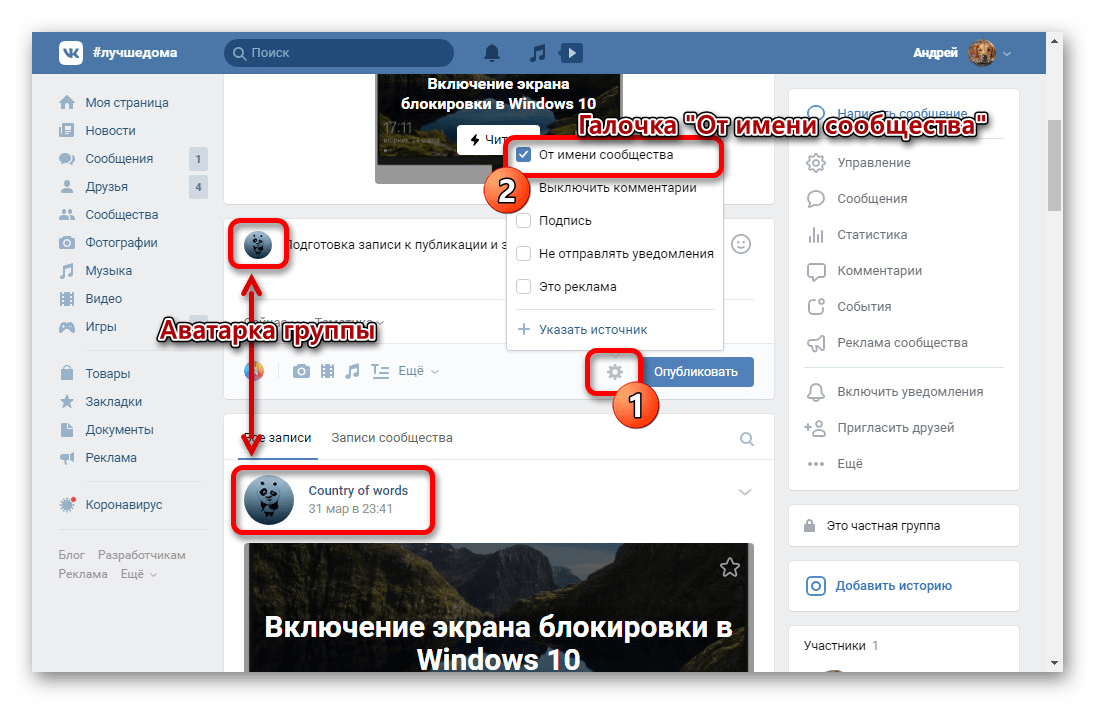Bookmark the post with the star icon

[x=730, y=567]
